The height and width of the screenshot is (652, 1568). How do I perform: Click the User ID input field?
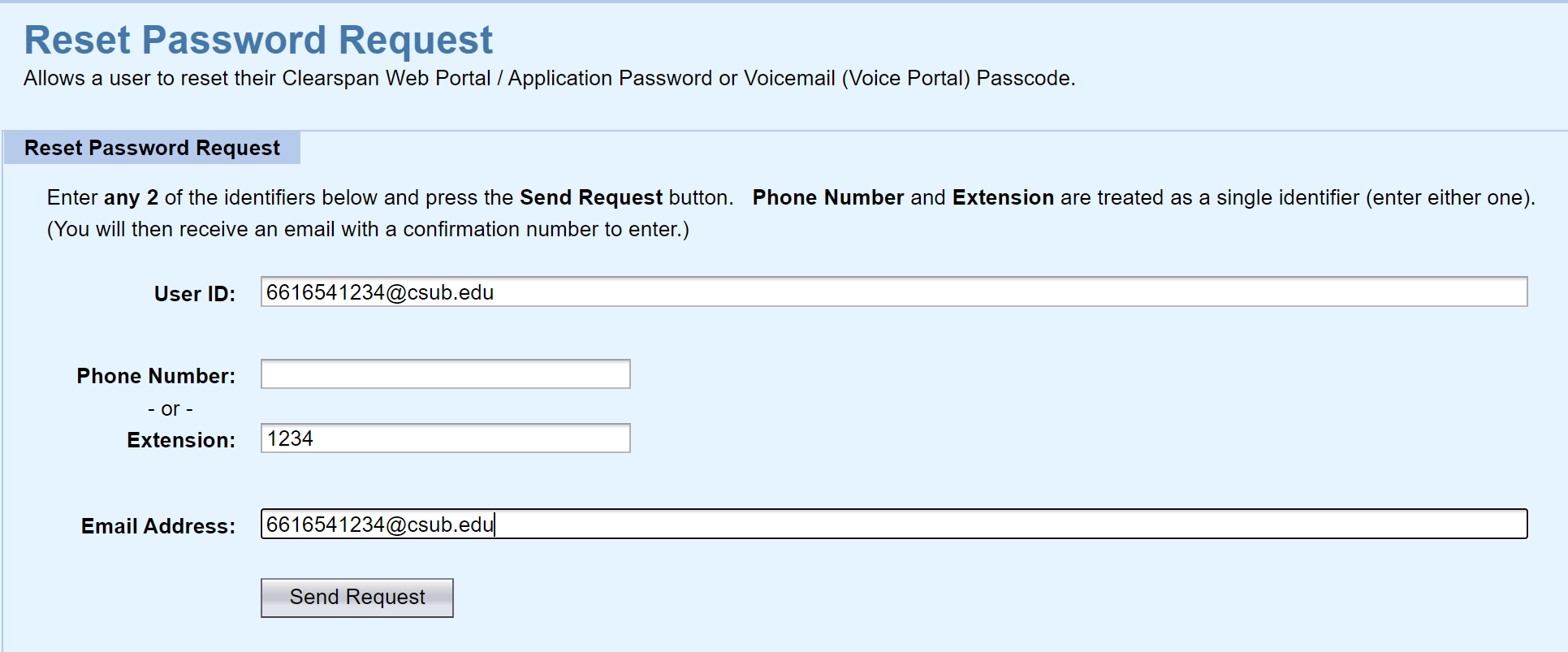[893, 292]
